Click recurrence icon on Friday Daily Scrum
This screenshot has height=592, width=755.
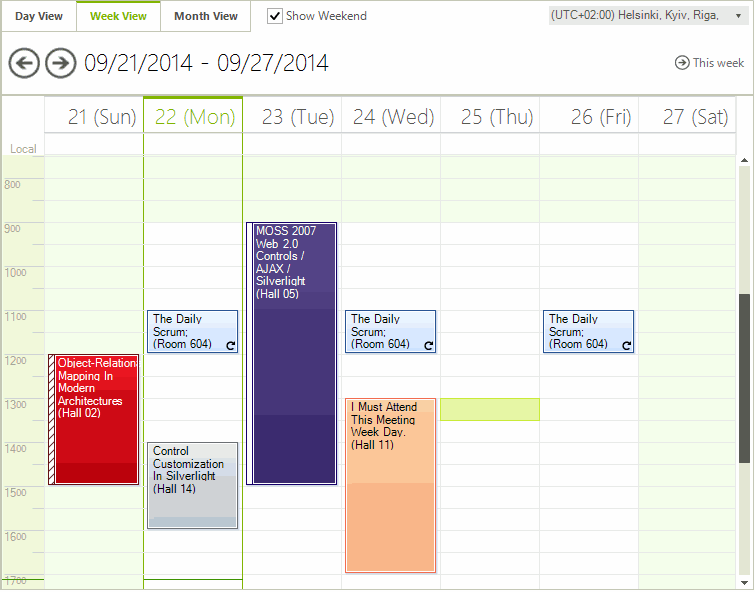click(x=627, y=346)
